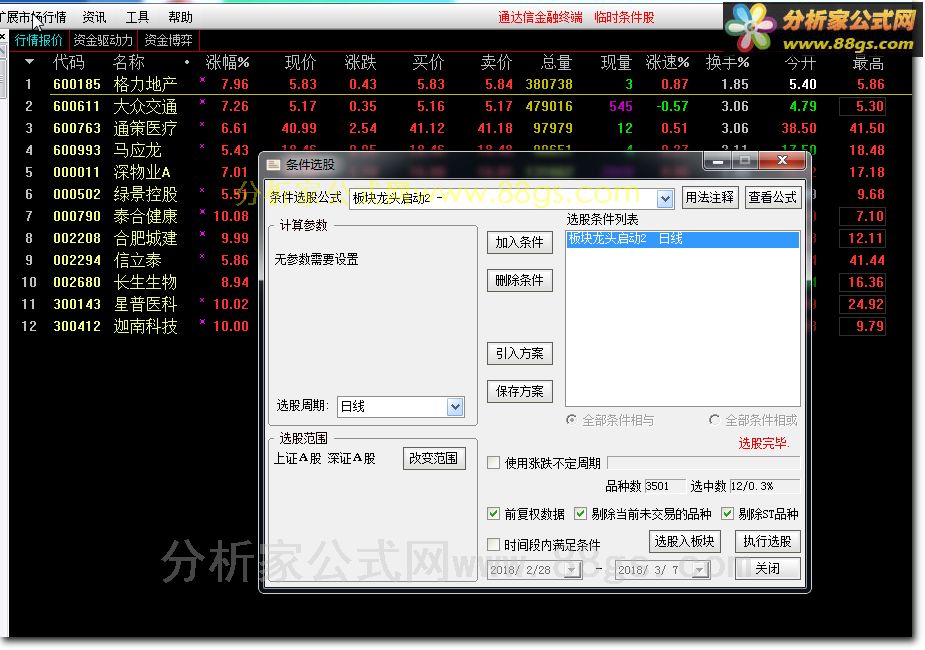Toggle 使用涨跌不定周期 checkbox
This screenshot has height=650, width=925.
tap(494, 463)
